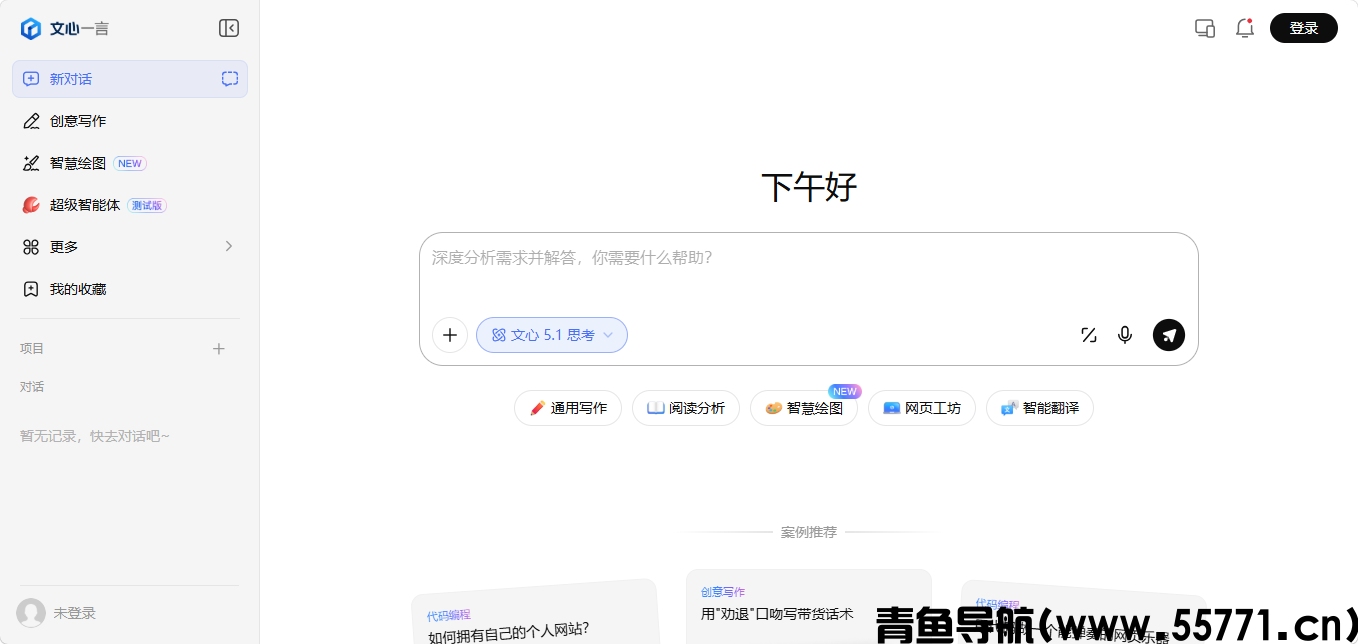The width and height of the screenshot is (1358, 644).
Task: Click the plus attachment button in input box
Action: (x=450, y=335)
